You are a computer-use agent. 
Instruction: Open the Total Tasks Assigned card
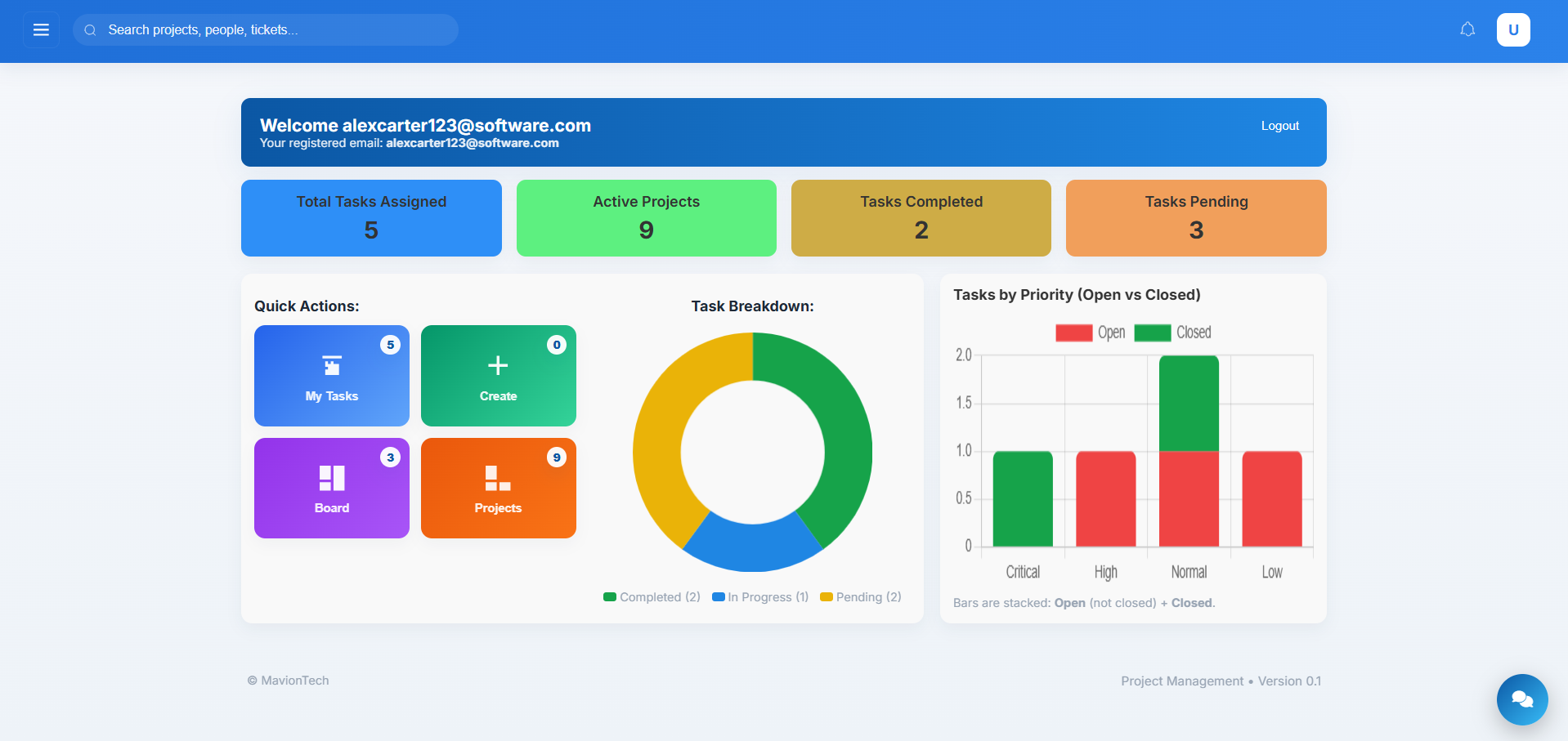tap(370, 217)
